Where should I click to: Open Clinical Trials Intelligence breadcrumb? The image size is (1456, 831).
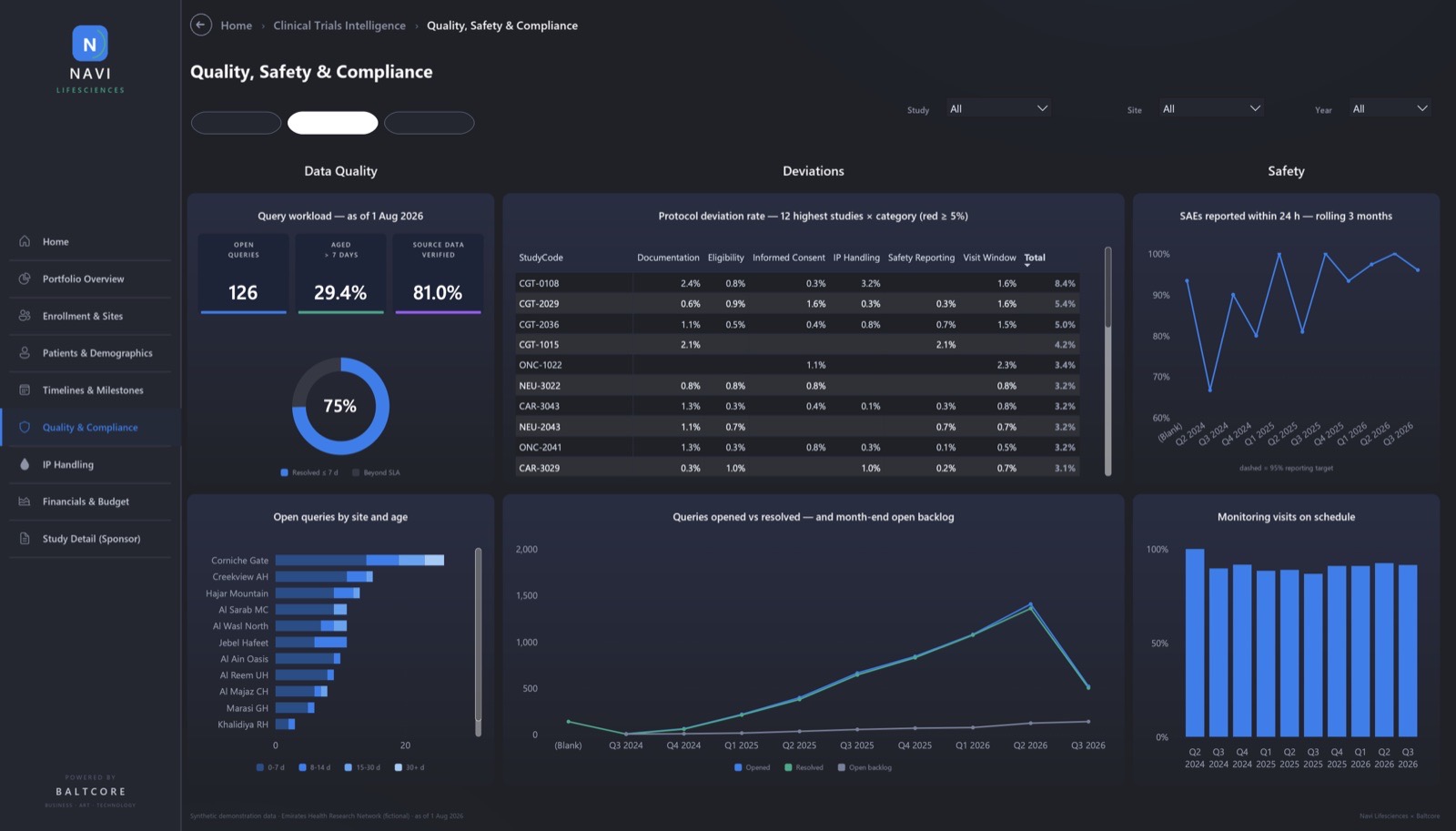click(x=339, y=25)
